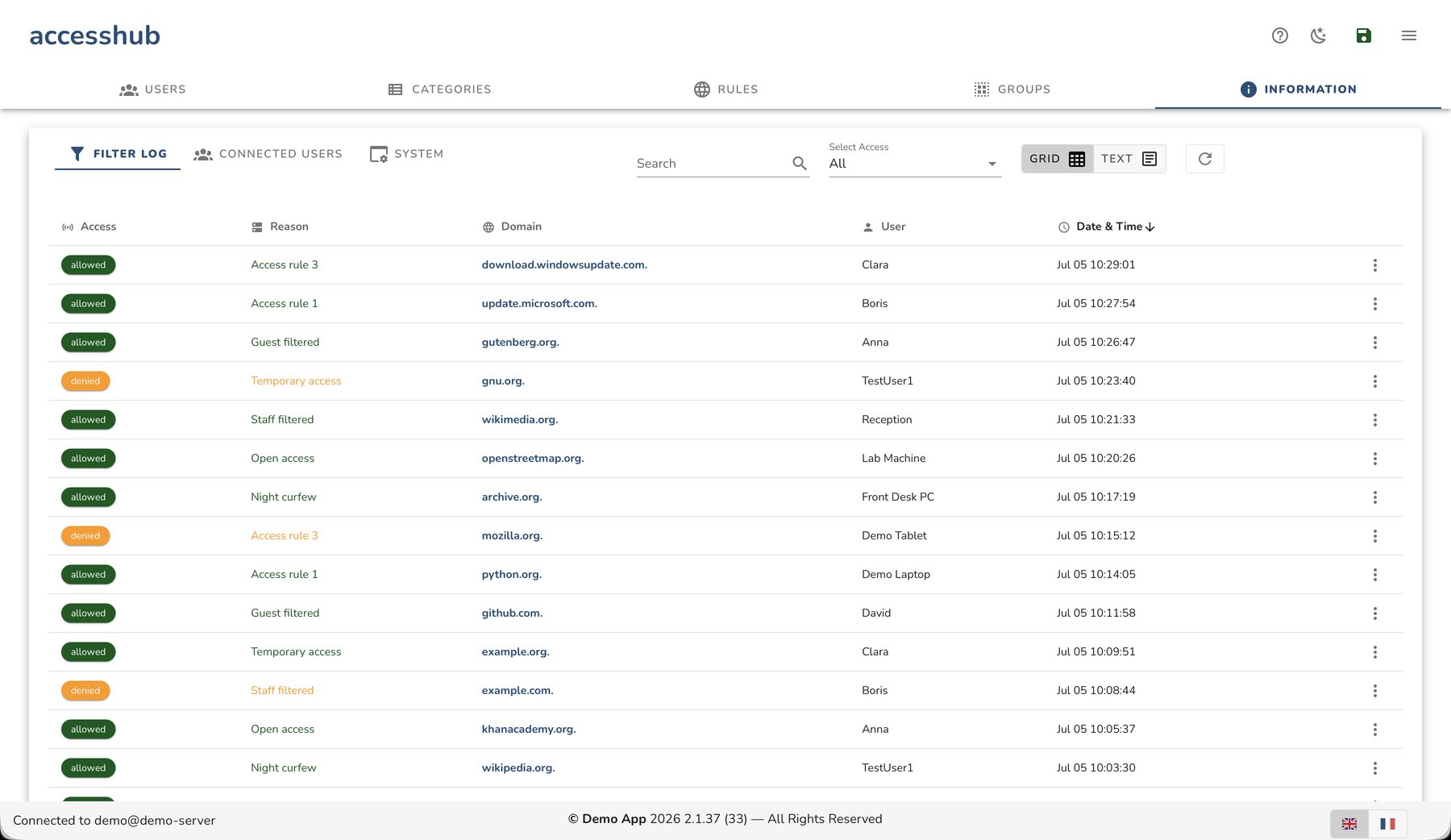This screenshot has width=1451, height=840.
Task: Open row menu for khanacademy.org
Action: click(1375, 730)
